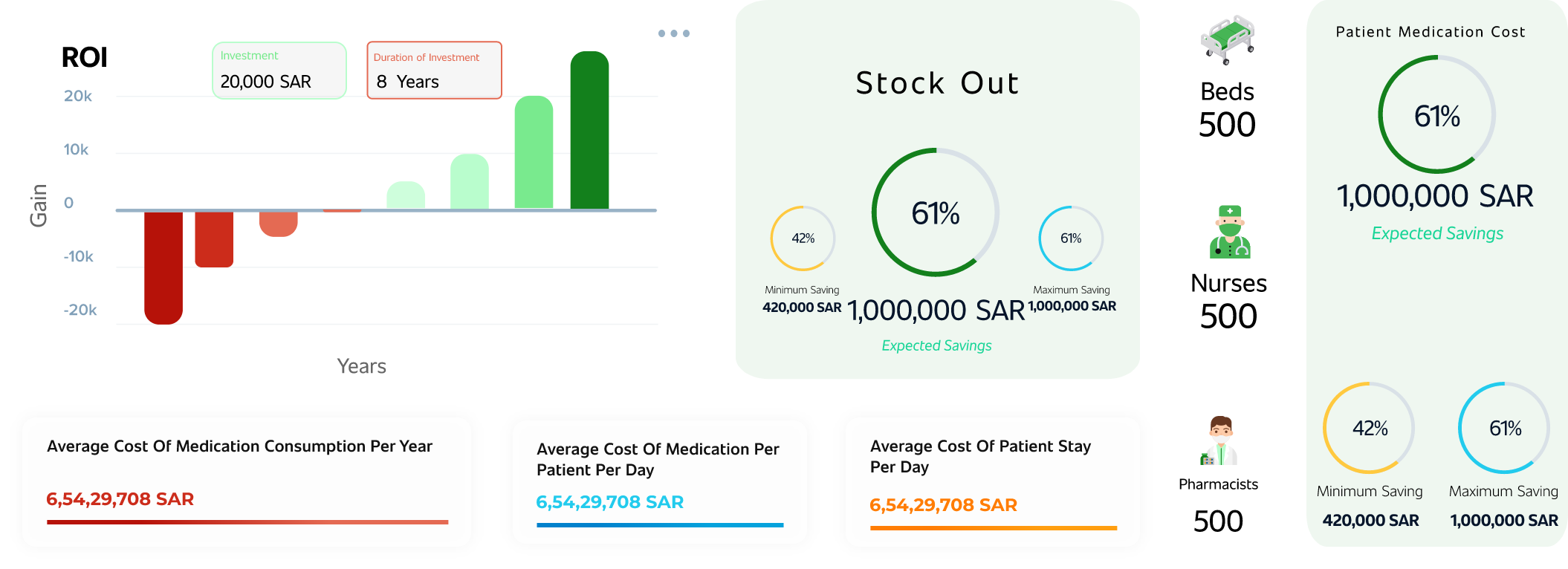
Task: Open the ROI card three-dot menu
Action: [673, 33]
